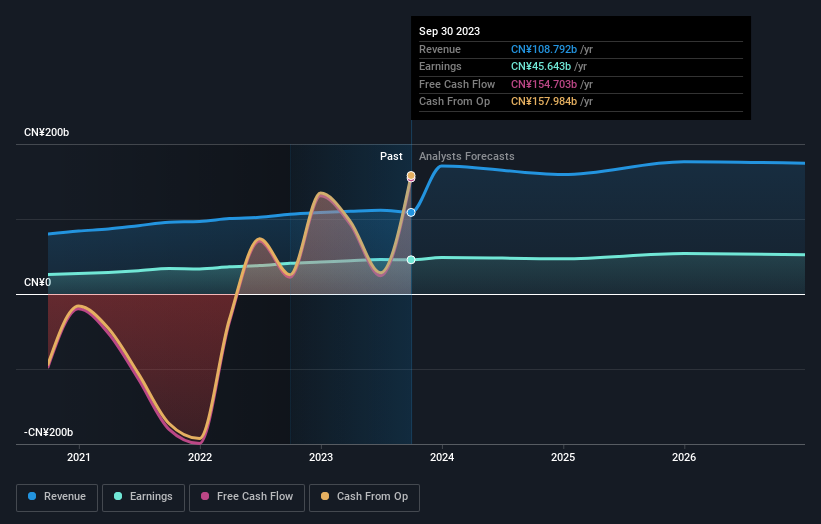The height and width of the screenshot is (524, 821).
Task: Click the Revenue value CN¥108.792b in tooltip
Action: coord(544,49)
